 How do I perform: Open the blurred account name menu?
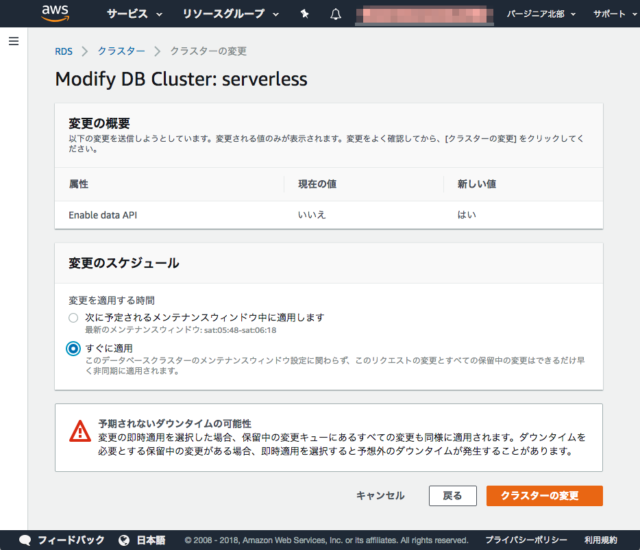[x=424, y=15]
